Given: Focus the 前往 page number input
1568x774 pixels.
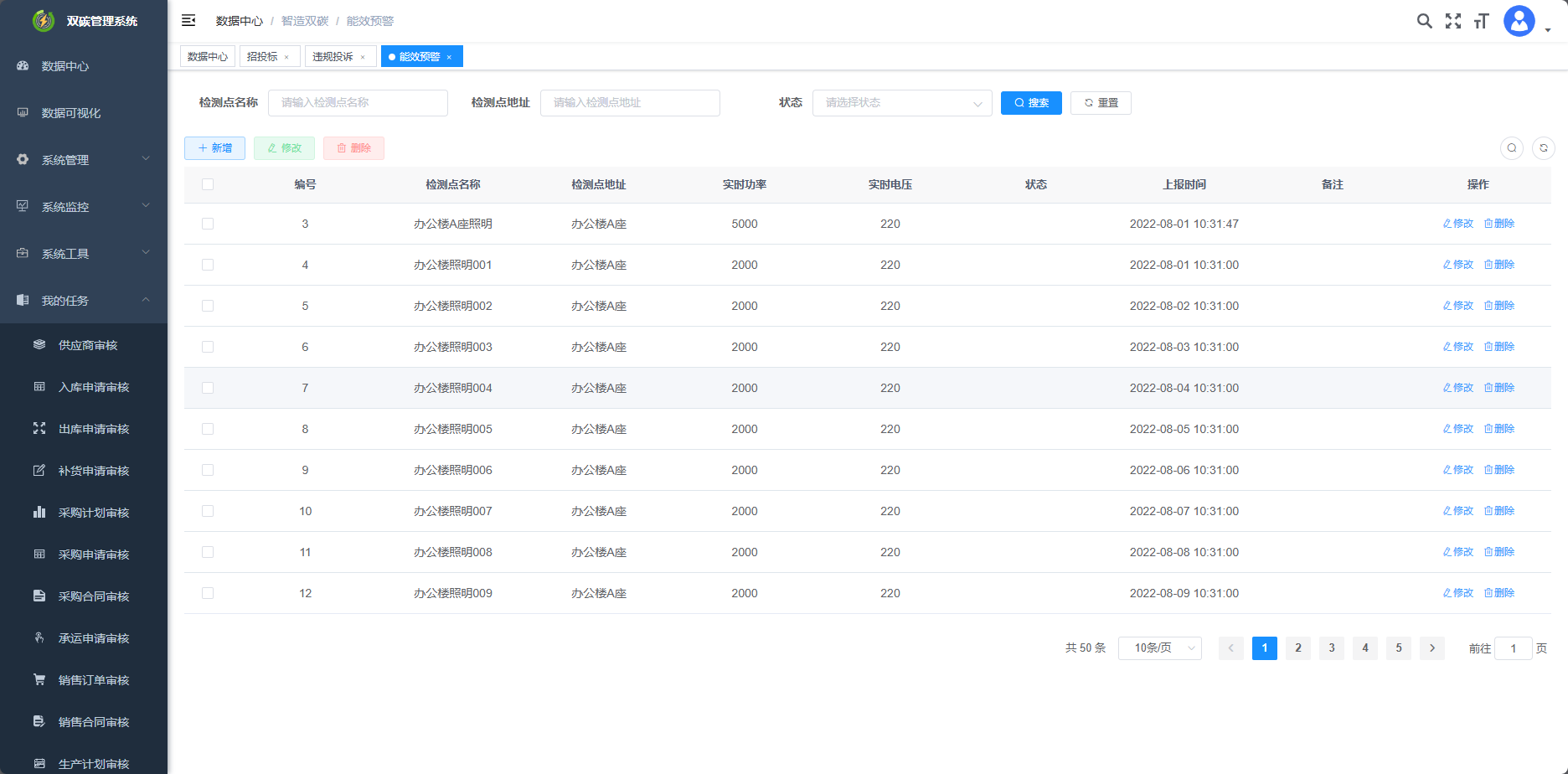Looking at the screenshot, I should point(1514,648).
